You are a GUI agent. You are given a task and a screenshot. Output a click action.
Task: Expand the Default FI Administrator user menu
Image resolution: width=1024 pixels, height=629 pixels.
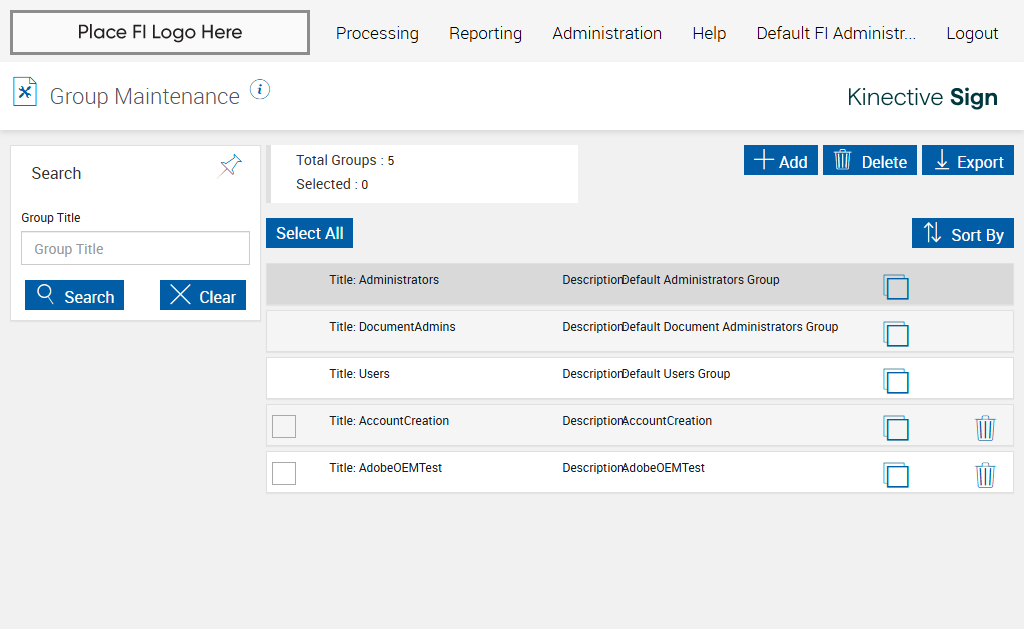coord(836,33)
